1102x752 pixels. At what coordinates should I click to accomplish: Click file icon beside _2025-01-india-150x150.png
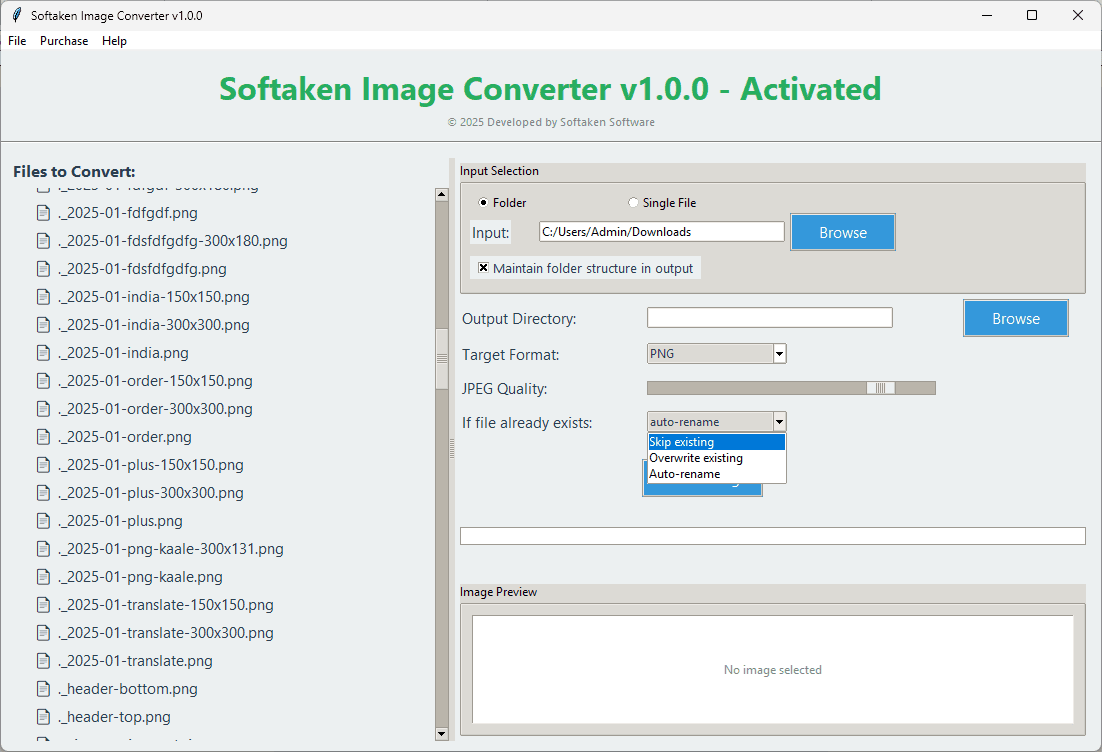[x=44, y=297]
